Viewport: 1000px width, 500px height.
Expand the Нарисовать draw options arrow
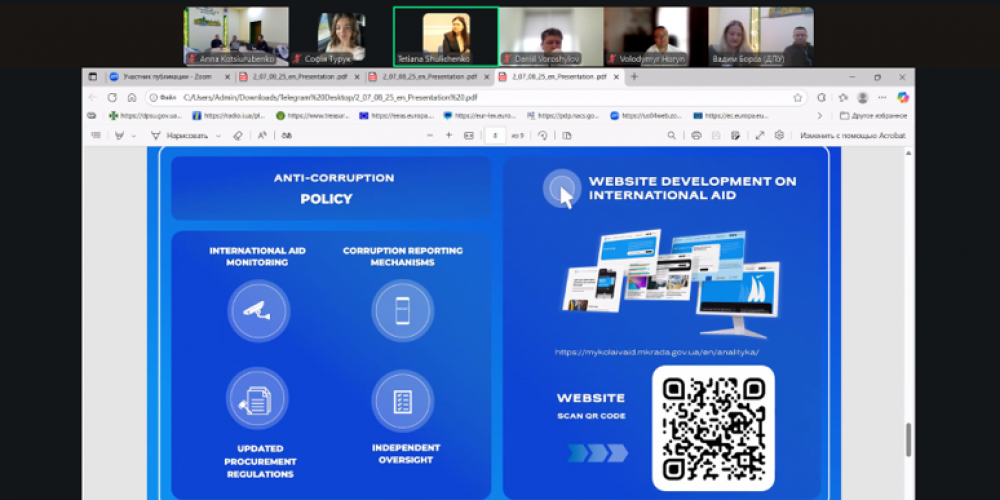point(216,135)
